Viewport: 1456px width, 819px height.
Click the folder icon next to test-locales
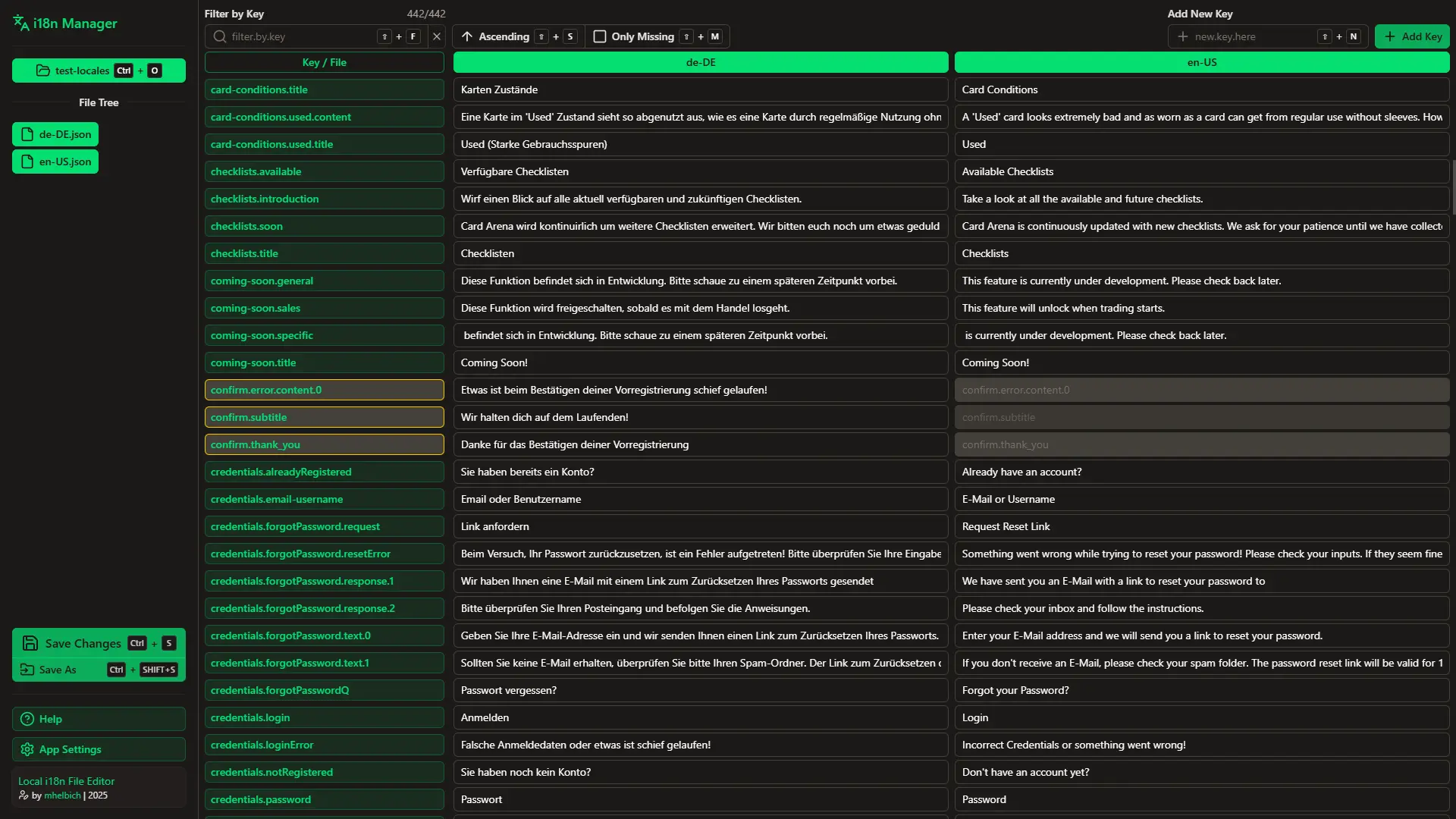pyautogui.click(x=43, y=71)
